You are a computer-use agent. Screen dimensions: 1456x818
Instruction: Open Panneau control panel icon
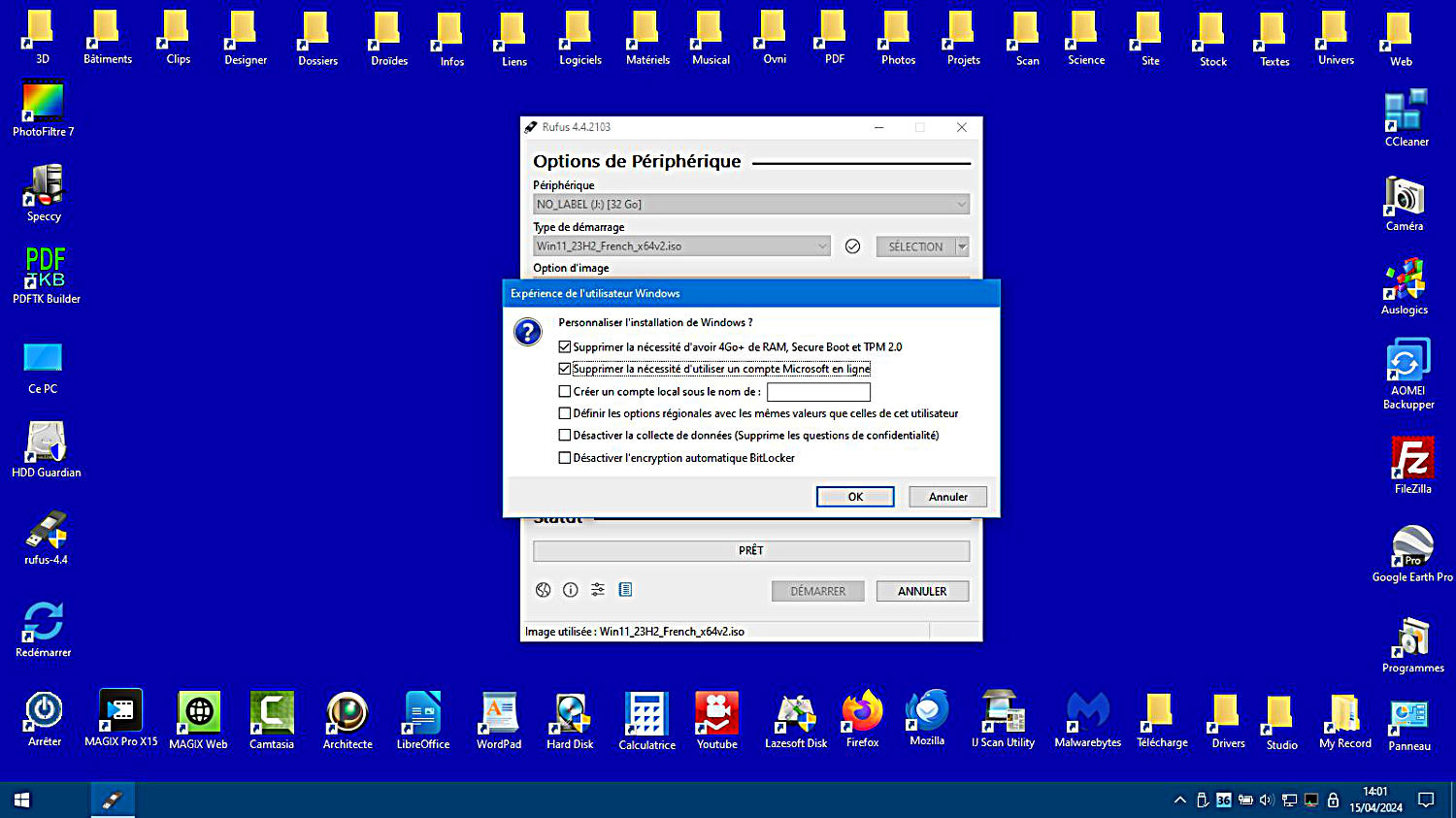1409,723
